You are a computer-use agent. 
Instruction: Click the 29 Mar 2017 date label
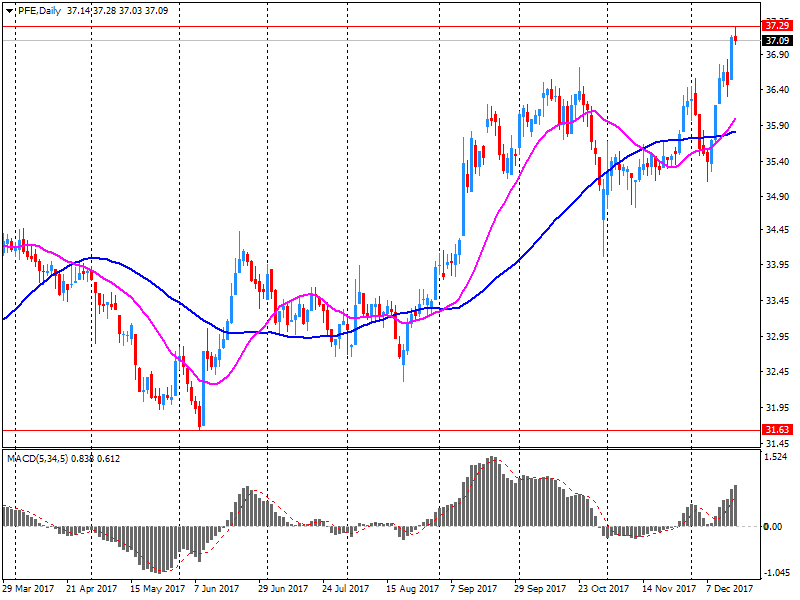(x=29, y=589)
